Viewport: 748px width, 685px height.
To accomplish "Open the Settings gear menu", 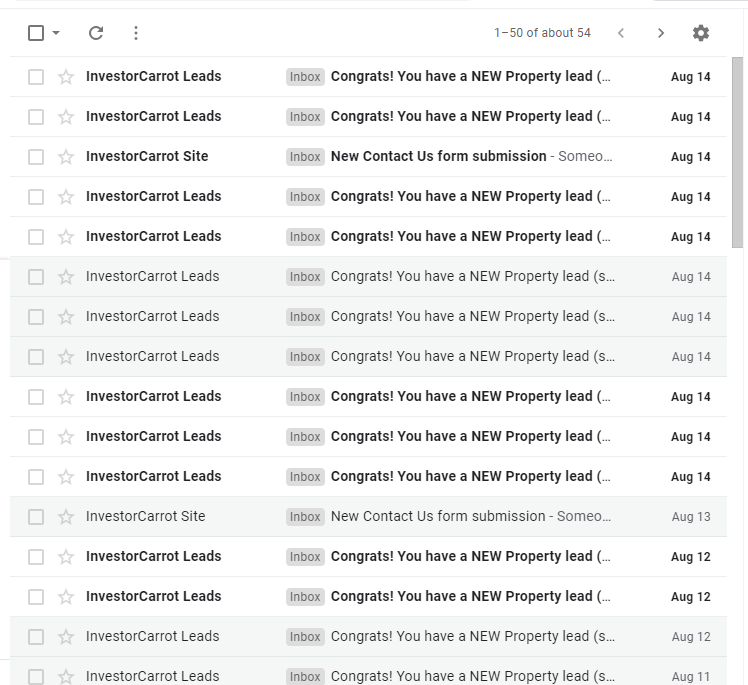I will [700, 33].
